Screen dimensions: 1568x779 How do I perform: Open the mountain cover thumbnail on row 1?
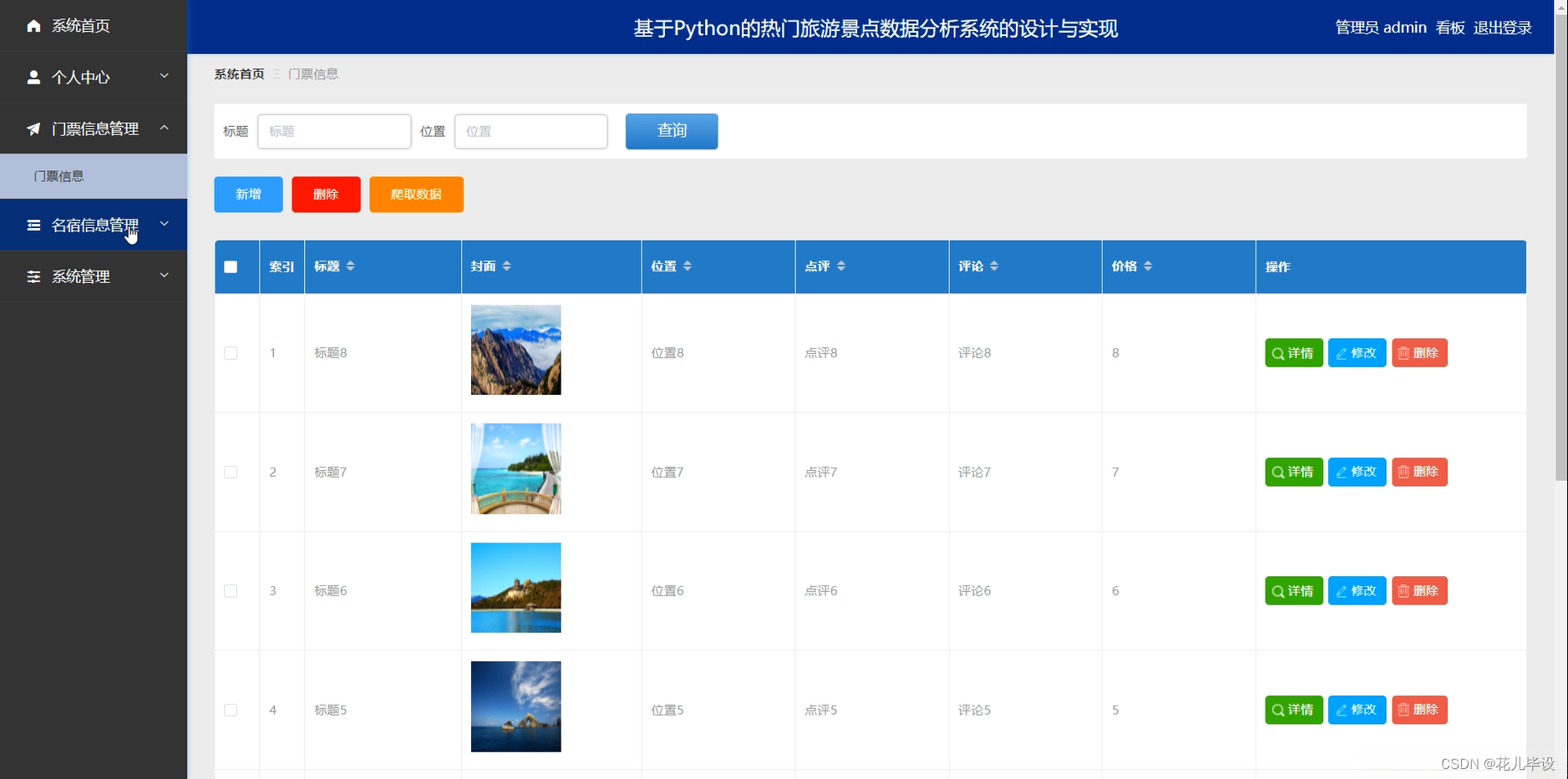tap(515, 350)
